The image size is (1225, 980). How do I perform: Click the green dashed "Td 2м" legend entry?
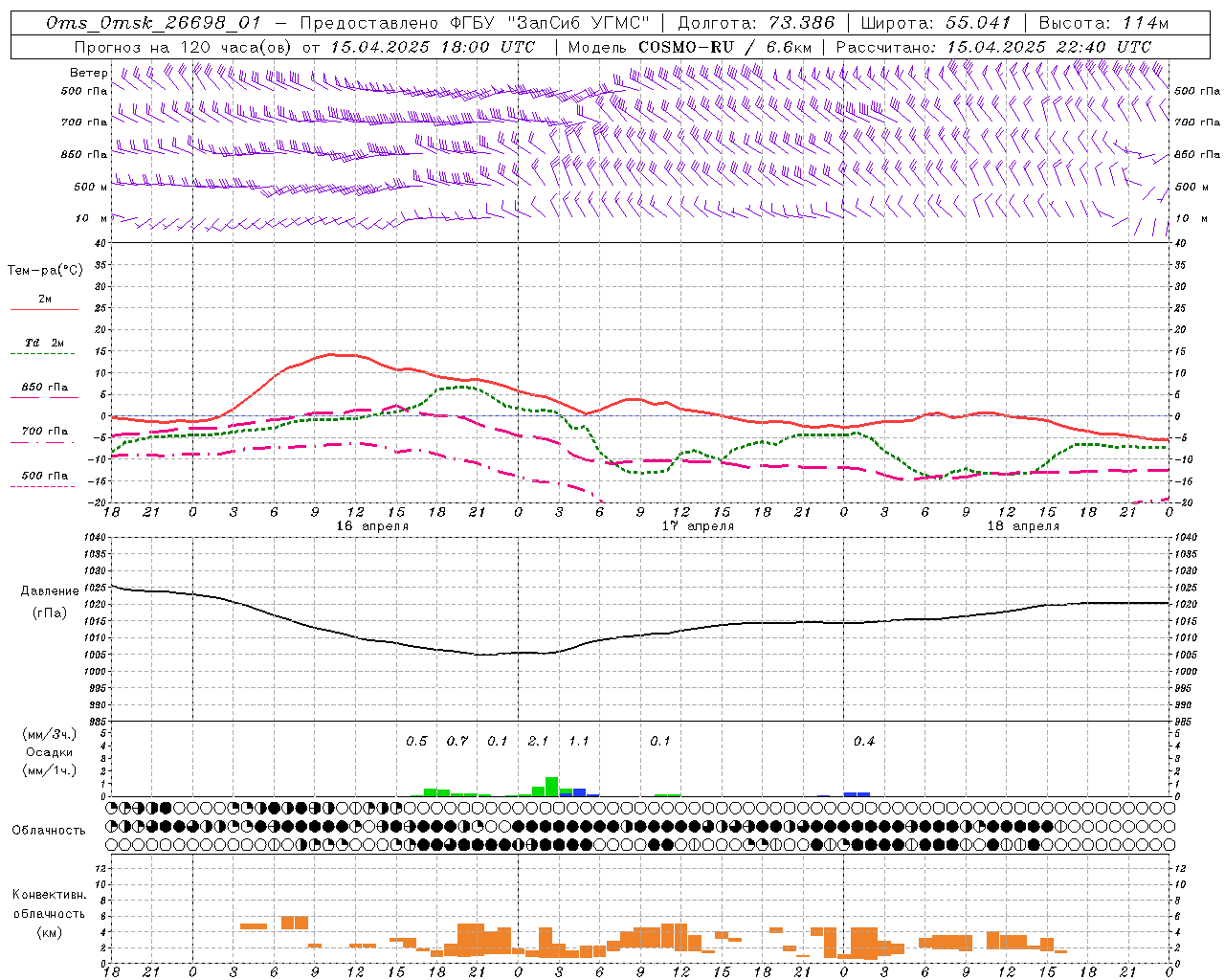[44, 346]
